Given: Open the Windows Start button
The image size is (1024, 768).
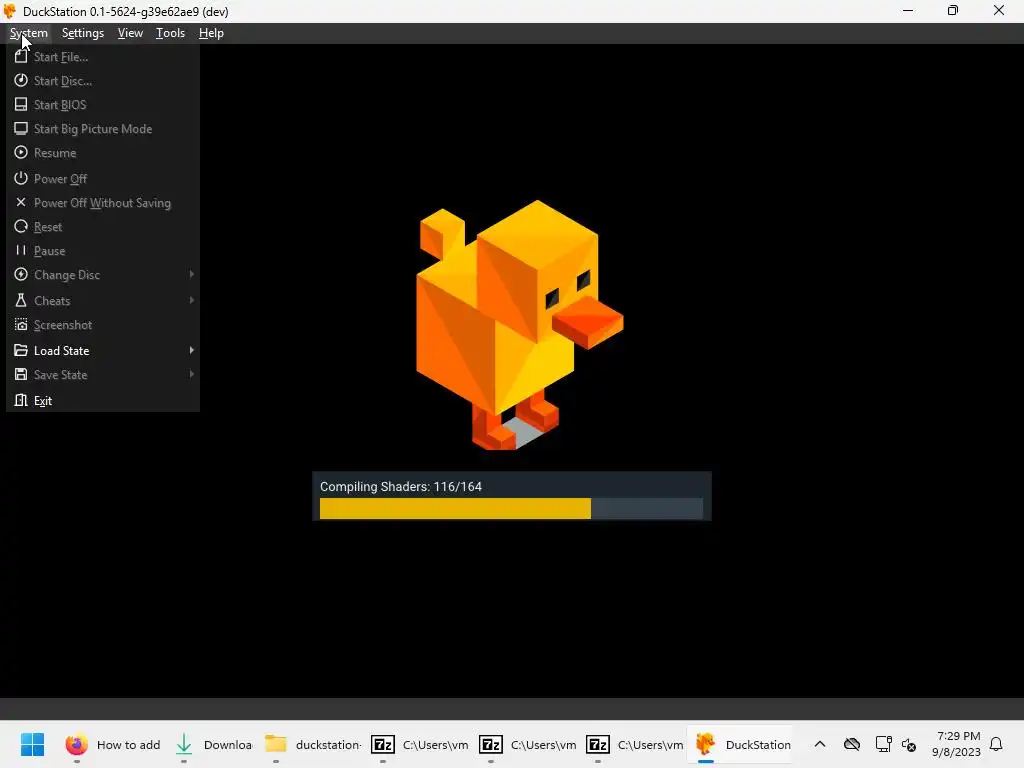Looking at the screenshot, I should click(x=32, y=744).
